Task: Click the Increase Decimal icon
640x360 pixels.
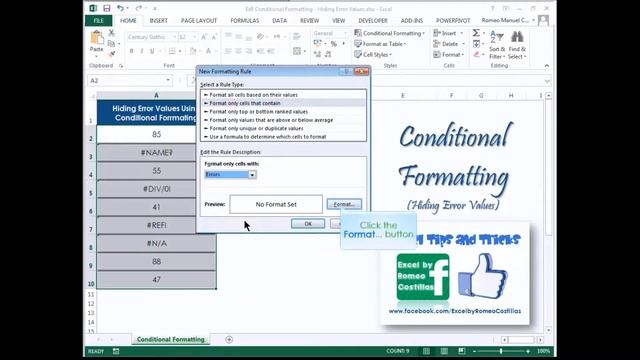Action: tap(318, 54)
